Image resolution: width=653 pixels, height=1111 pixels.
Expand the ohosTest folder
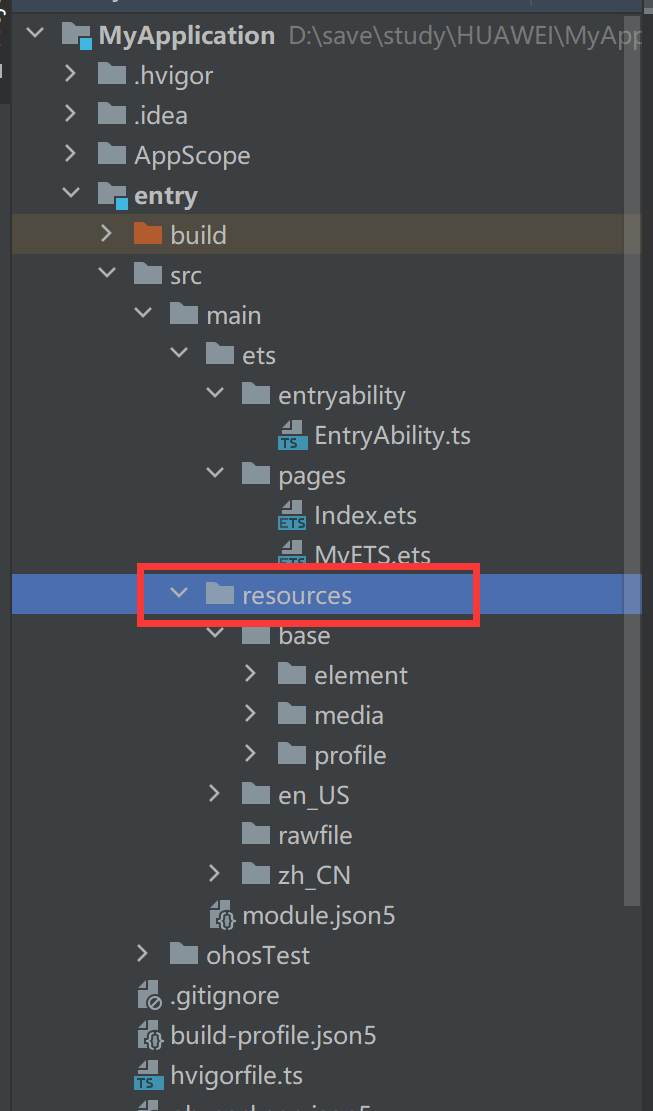pyautogui.click(x=142, y=954)
